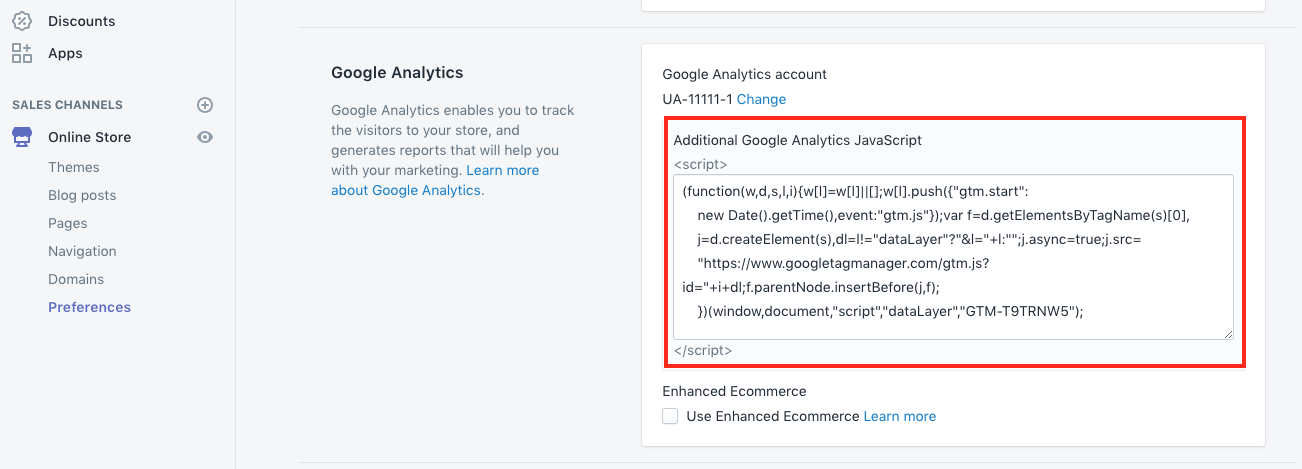Open the Navigation menu item
The image size is (1302, 469).
[82, 251]
